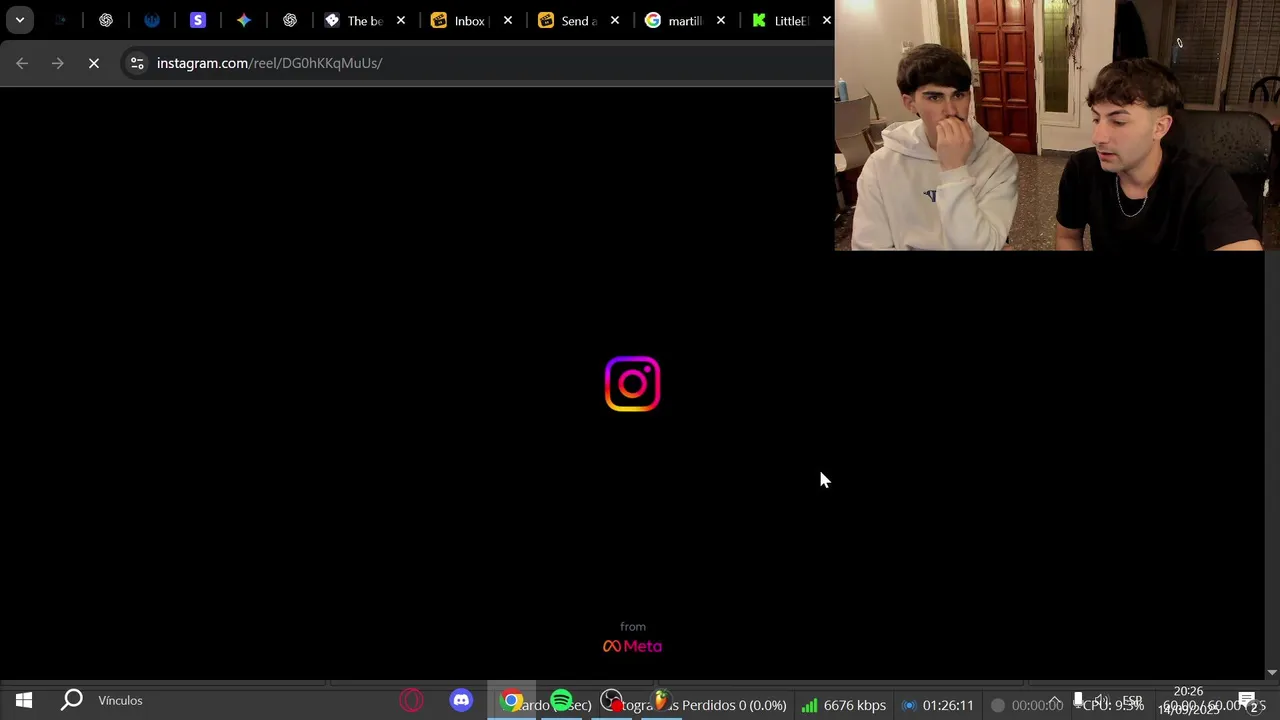Open Discord from the taskbar

click(461, 700)
